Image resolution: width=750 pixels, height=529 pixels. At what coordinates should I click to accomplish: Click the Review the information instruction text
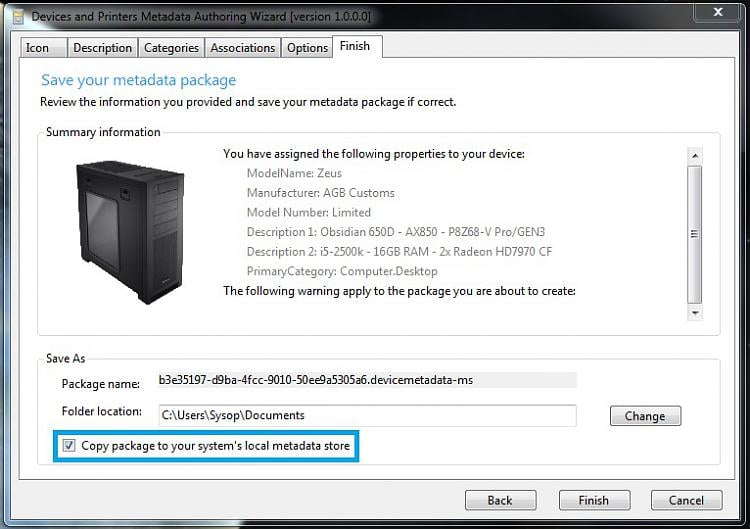248,102
